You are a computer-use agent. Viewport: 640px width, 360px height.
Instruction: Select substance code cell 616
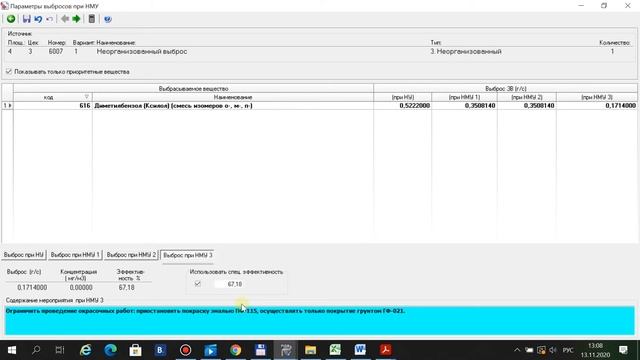53,105
